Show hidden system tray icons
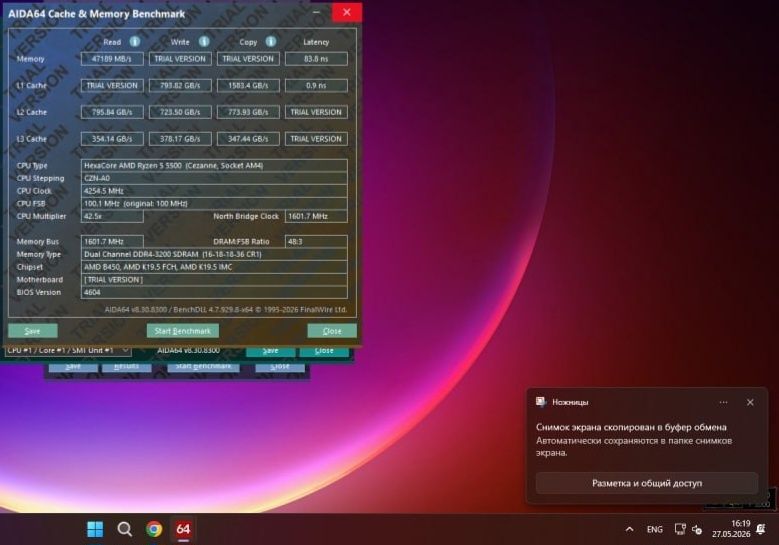The height and width of the screenshot is (545, 779). pos(629,529)
